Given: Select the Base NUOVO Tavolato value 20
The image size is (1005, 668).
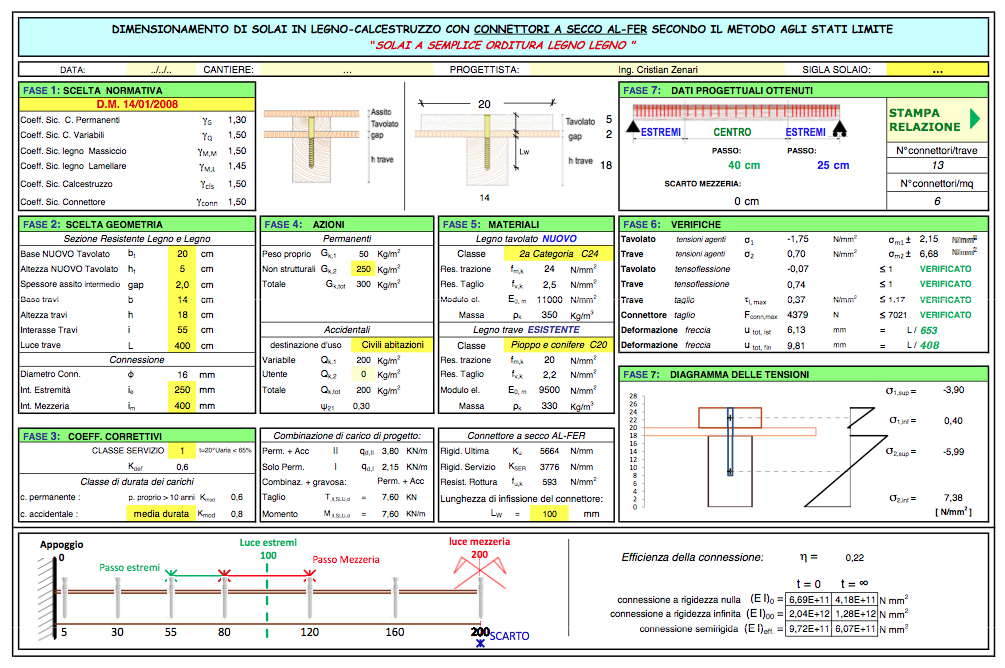Looking at the screenshot, I should point(183,254).
